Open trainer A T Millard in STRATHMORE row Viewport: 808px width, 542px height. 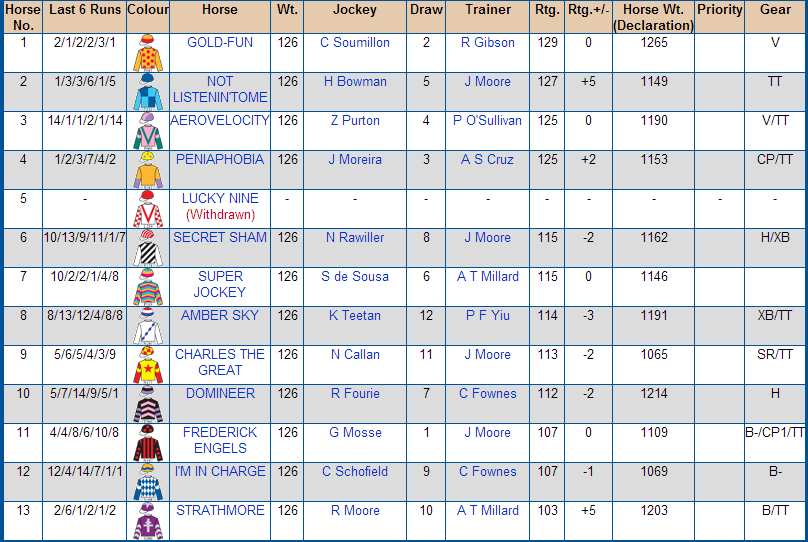[x=487, y=510]
